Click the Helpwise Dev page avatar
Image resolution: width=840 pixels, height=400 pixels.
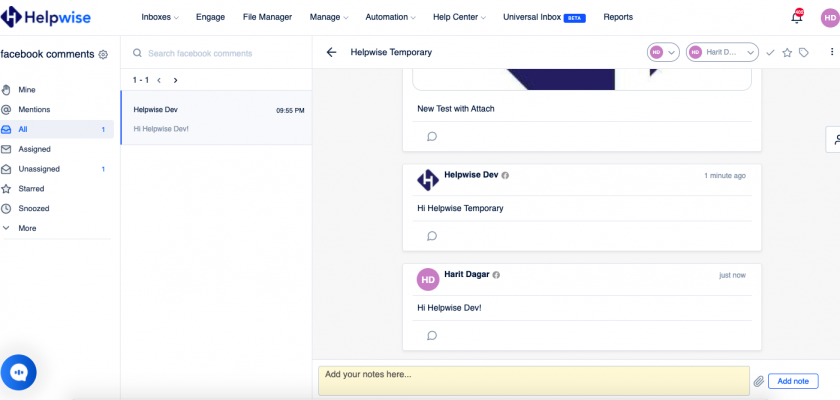pos(428,180)
